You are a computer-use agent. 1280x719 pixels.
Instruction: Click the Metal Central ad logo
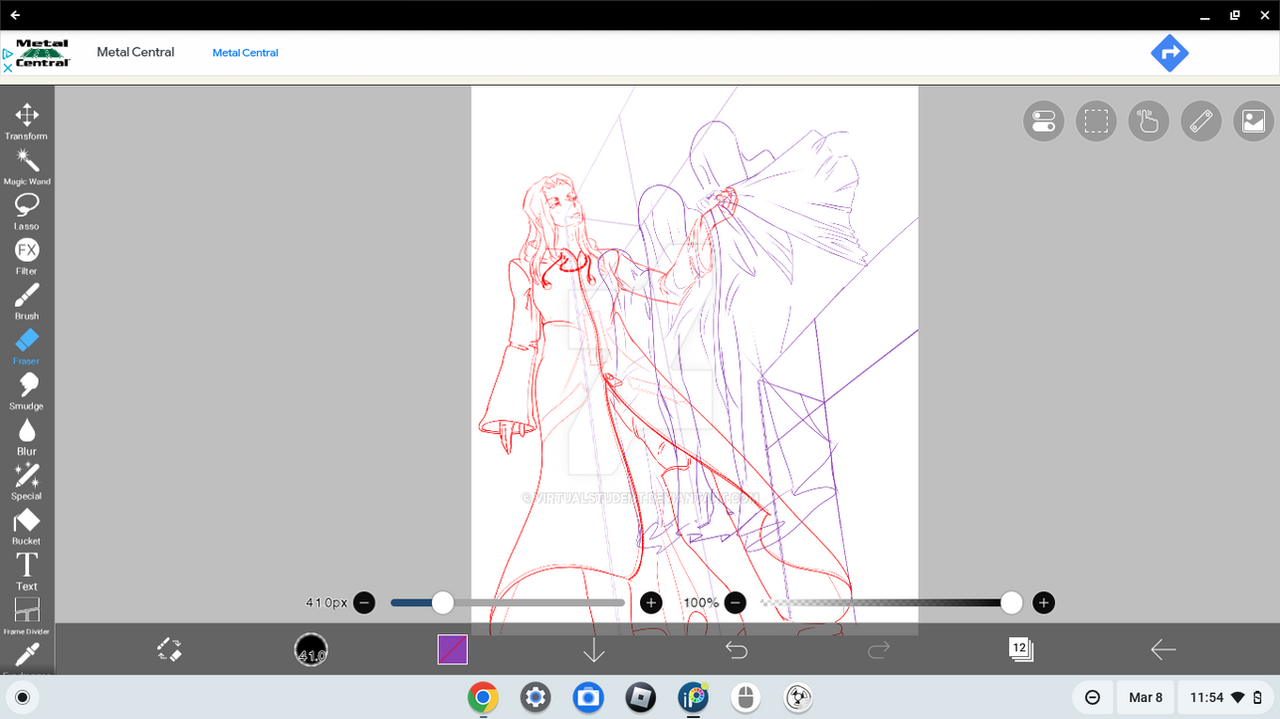click(43, 53)
